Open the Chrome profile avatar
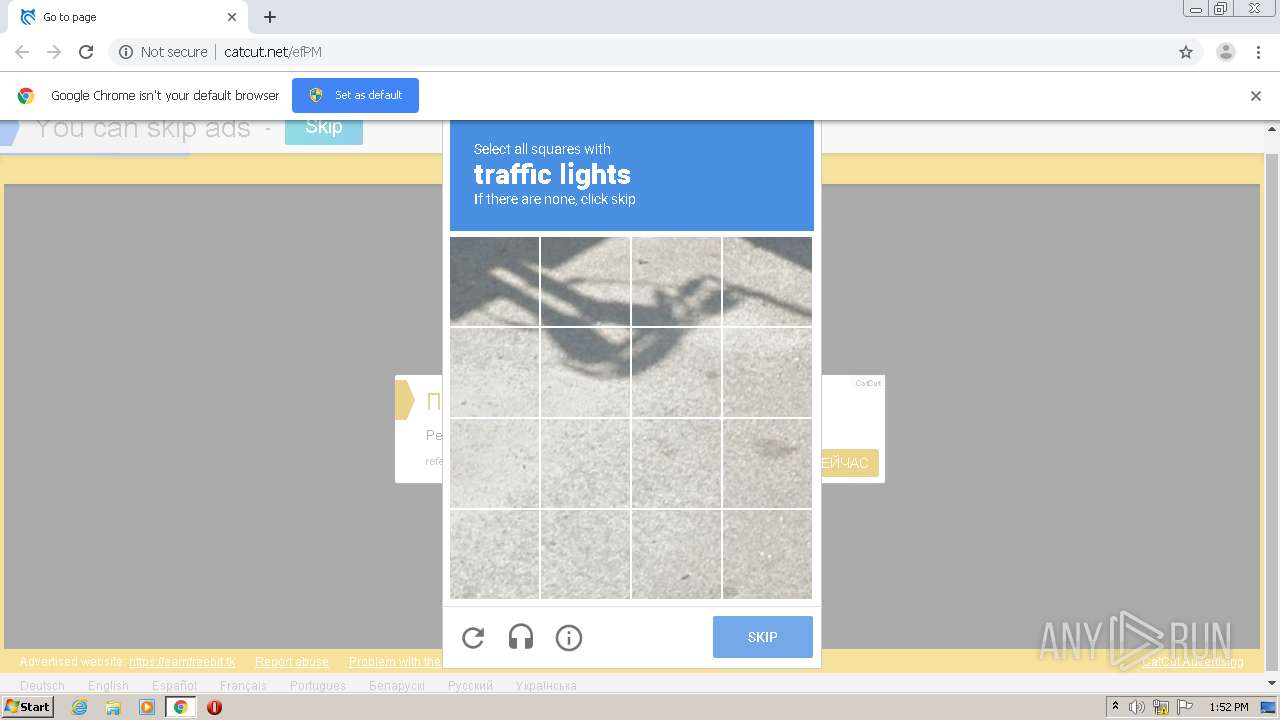This screenshot has width=1280, height=720. pyautogui.click(x=1226, y=52)
